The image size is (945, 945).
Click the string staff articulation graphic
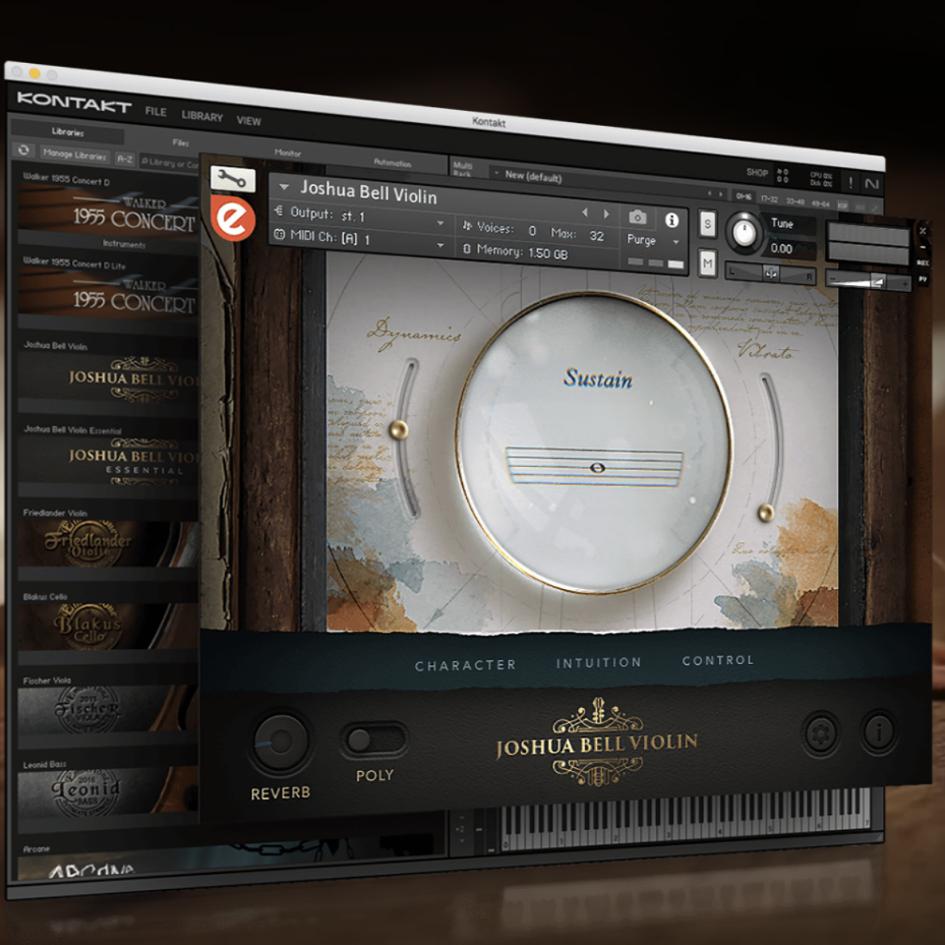[x=594, y=467]
